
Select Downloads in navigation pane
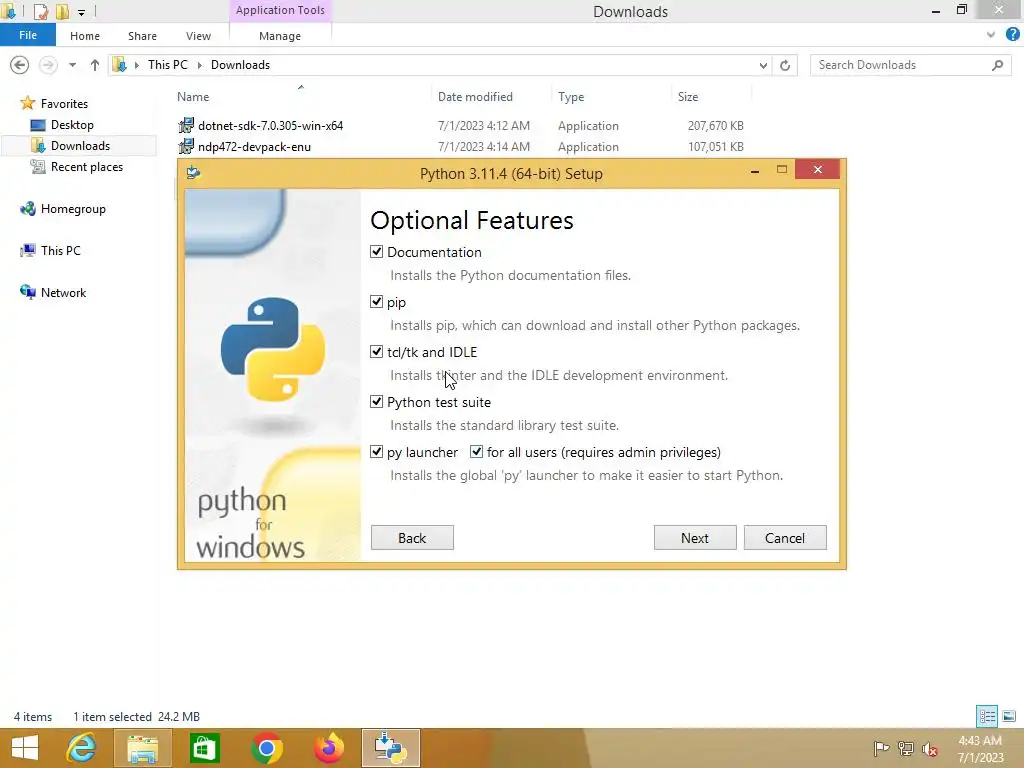(80, 145)
